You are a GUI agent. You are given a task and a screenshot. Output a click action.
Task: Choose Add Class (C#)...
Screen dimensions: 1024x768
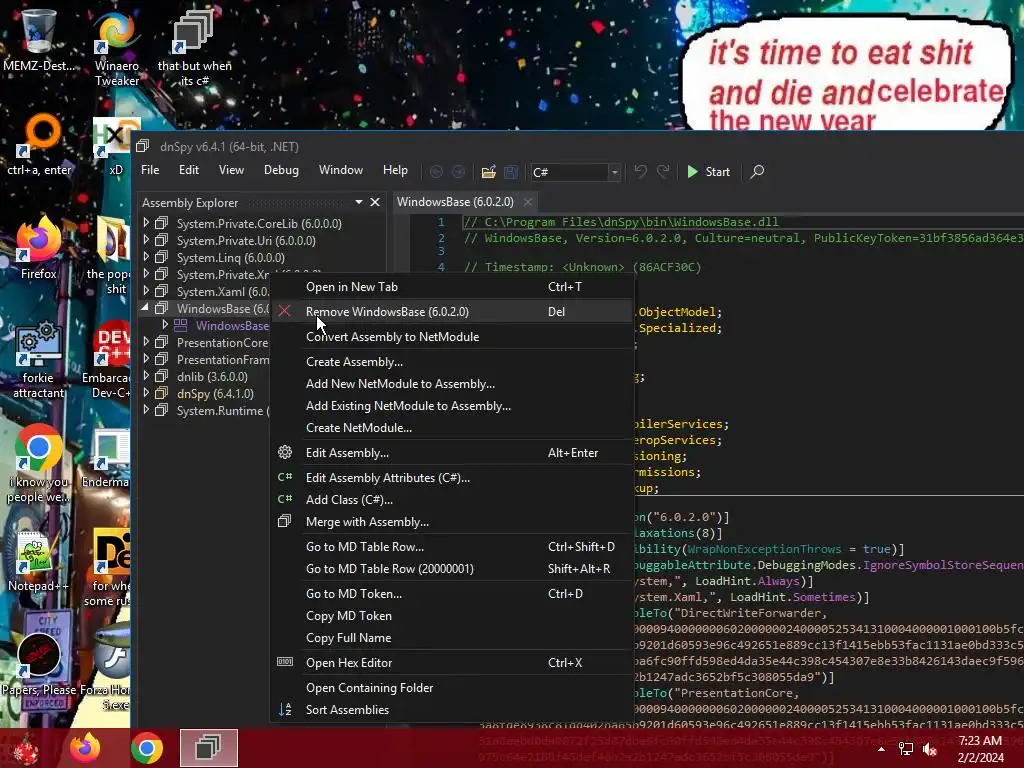click(452, 500)
